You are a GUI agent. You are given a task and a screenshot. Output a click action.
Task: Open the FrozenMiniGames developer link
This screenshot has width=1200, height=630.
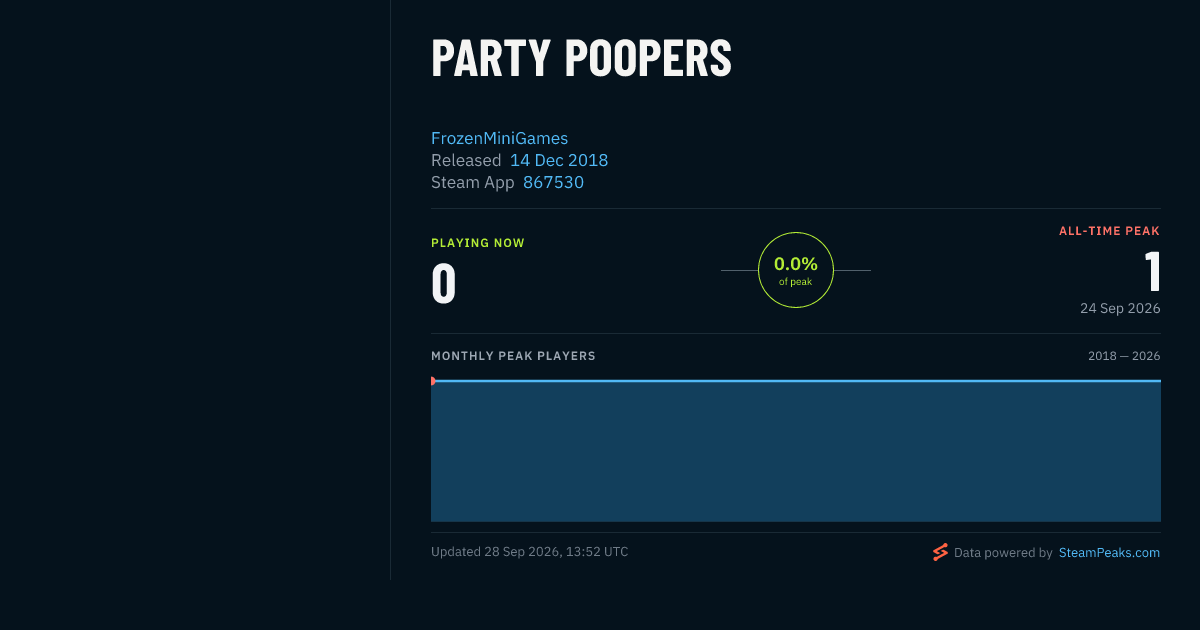(499, 138)
